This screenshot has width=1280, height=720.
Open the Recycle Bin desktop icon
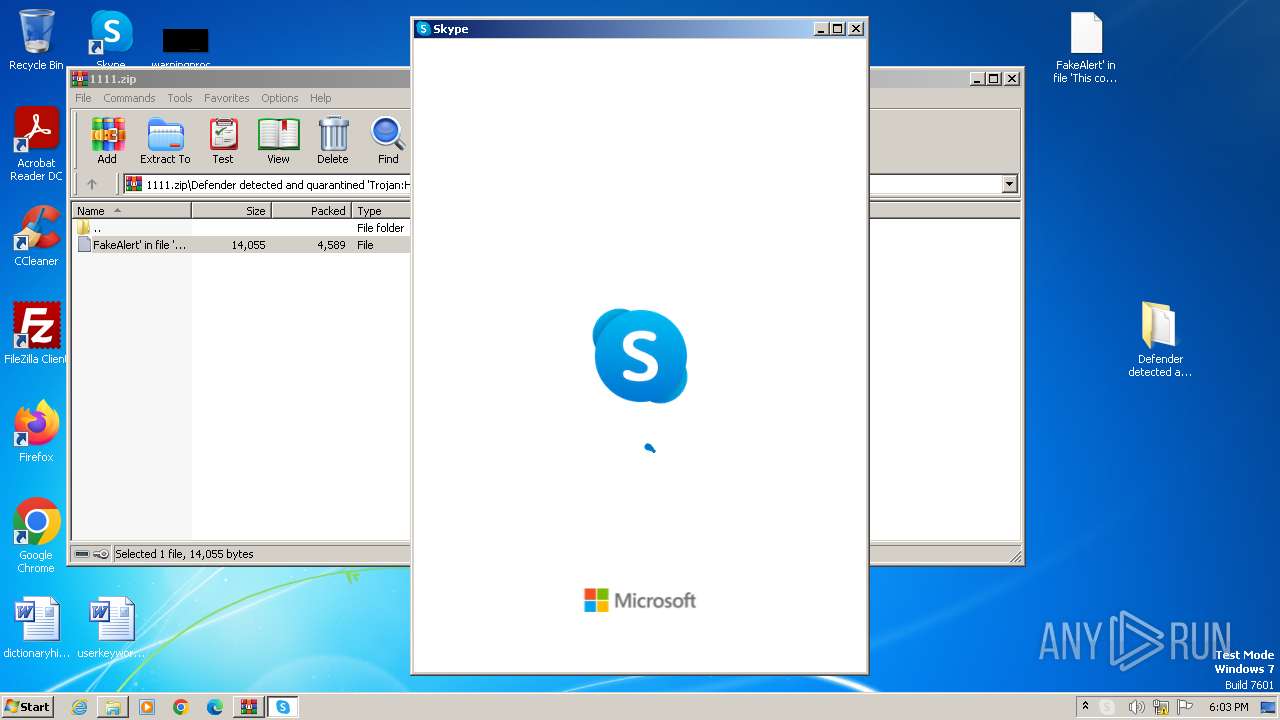pyautogui.click(x=36, y=40)
